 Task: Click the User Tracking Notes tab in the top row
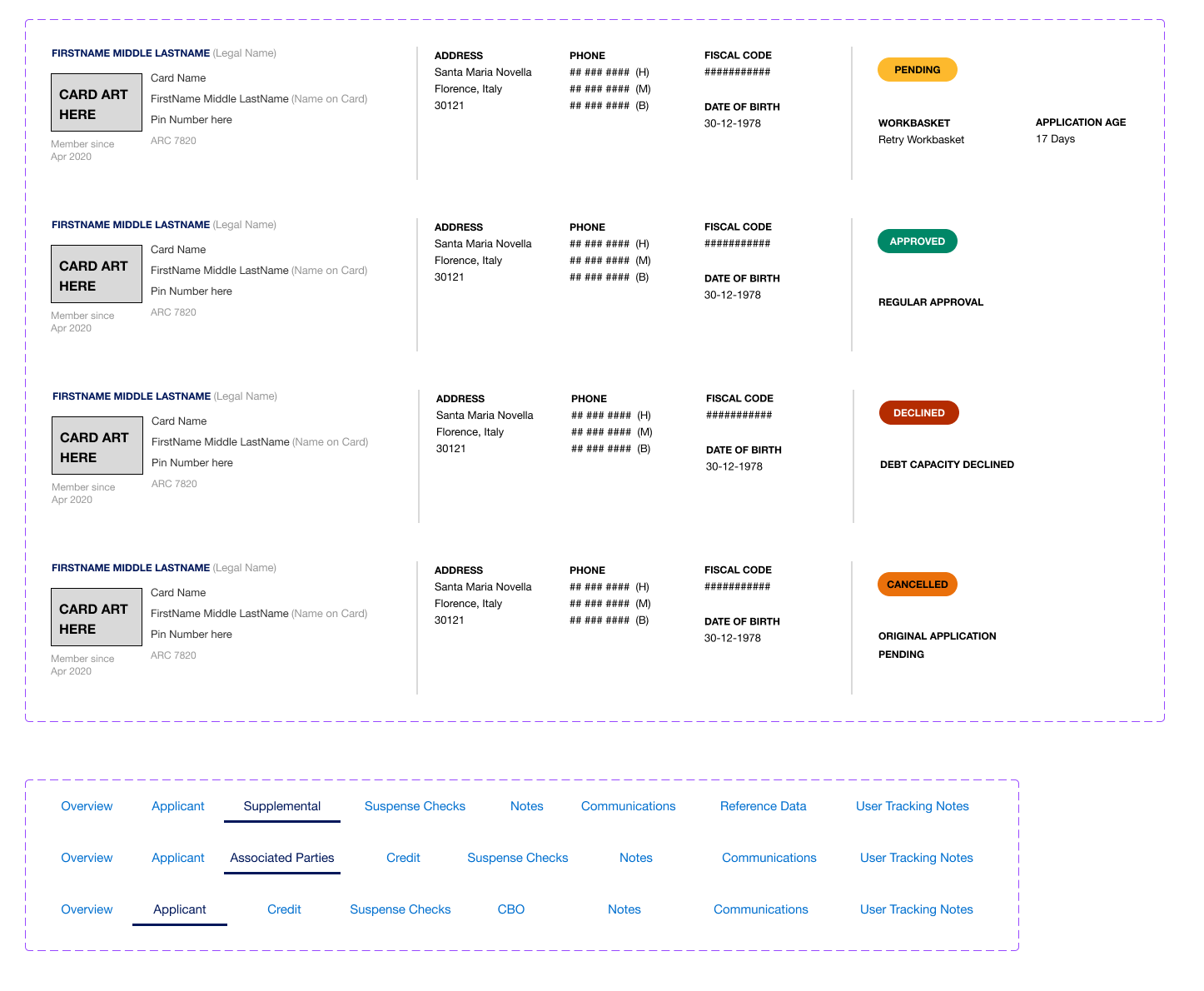pos(912,805)
